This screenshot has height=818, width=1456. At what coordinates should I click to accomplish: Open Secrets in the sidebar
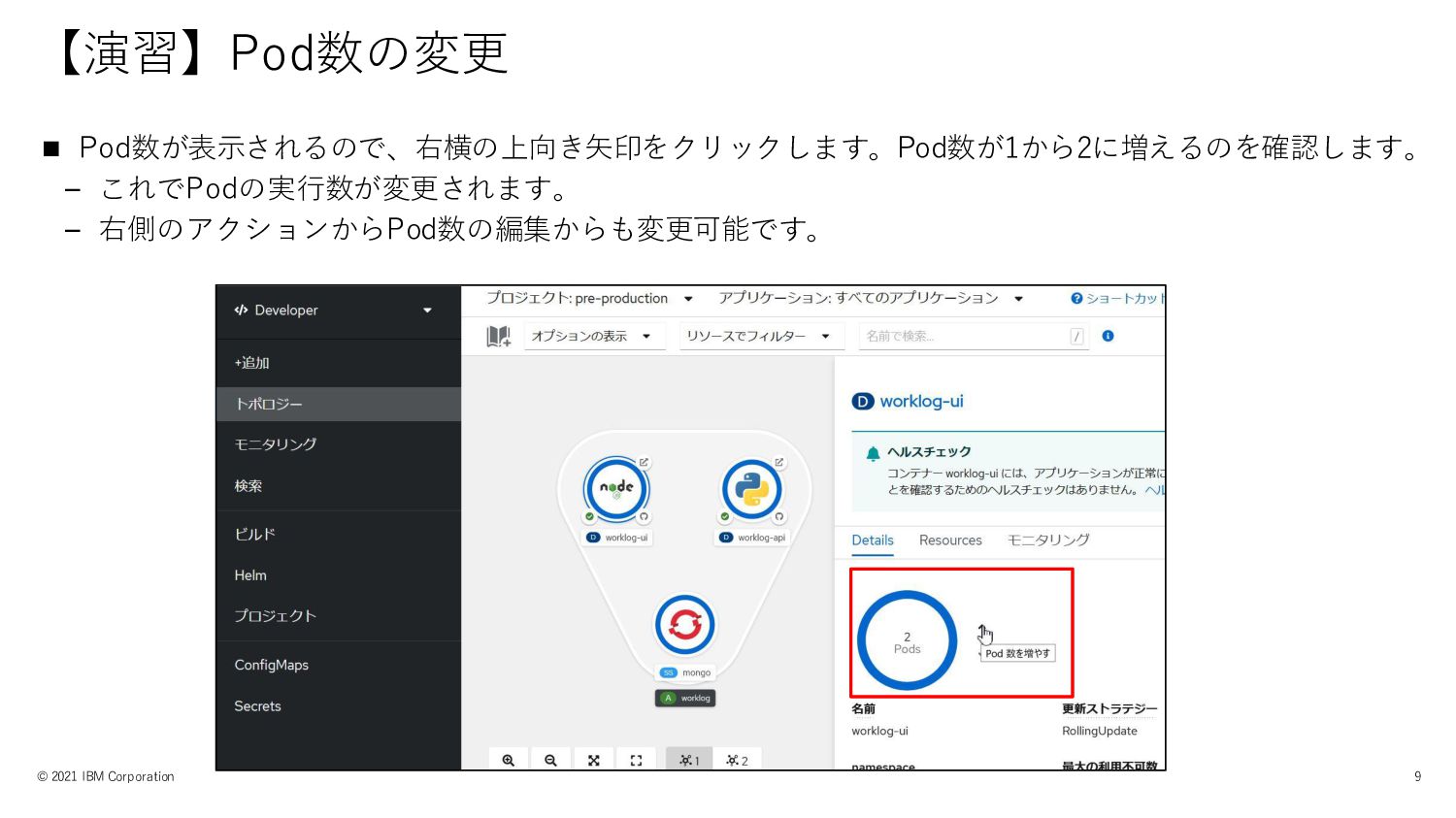[257, 706]
